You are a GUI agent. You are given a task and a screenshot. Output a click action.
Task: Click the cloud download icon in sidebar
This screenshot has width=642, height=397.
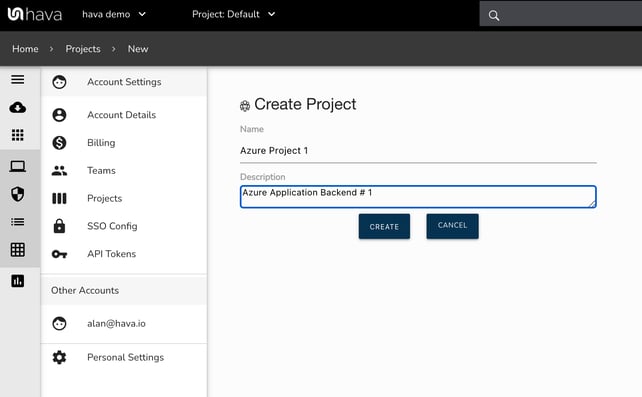(x=18, y=108)
